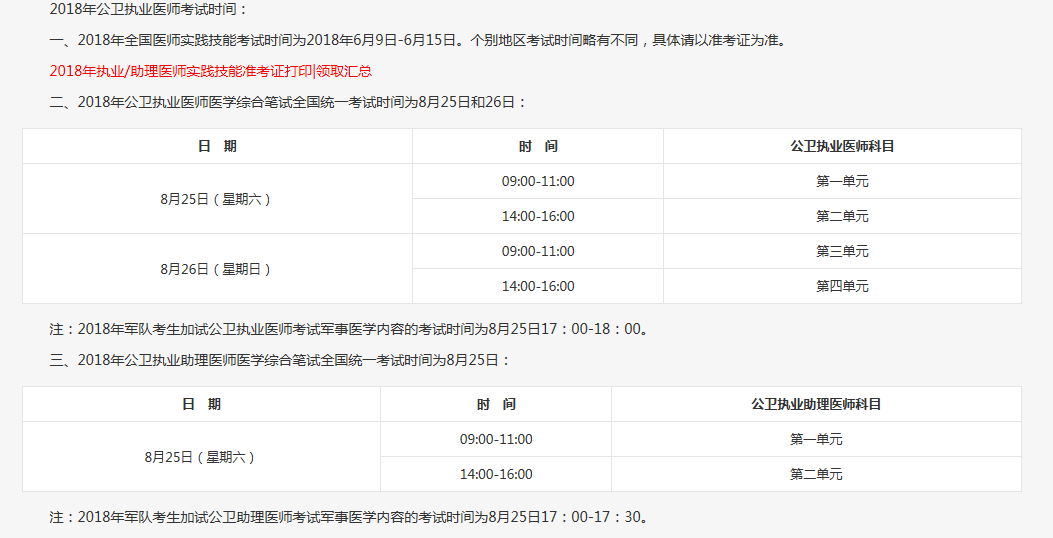This screenshot has width=1053, height=538.
Task: Click 第一单元 in the 公卫执业医师科目 column
Action: (x=842, y=181)
